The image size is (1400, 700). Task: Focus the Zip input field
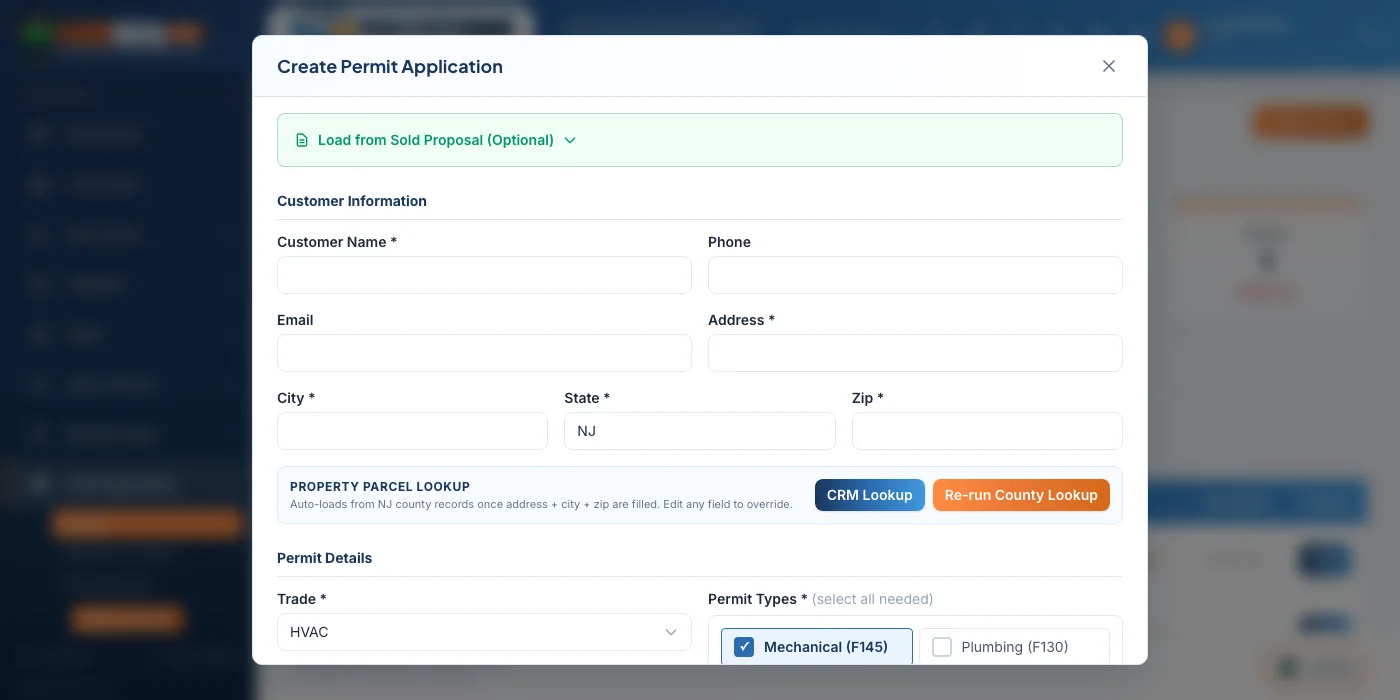pyautogui.click(x=987, y=431)
